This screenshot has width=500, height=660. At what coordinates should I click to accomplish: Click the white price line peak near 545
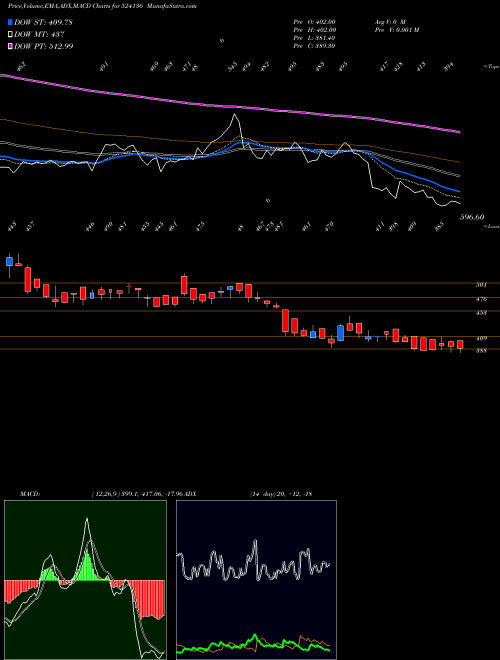pyautogui.click(x=235, y=115)
